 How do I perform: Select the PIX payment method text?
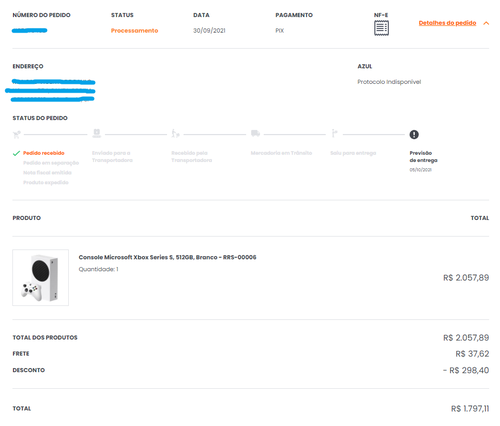point(280,31)
